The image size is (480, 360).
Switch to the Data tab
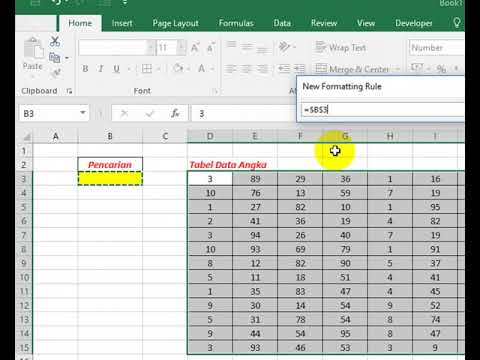click(282, 23)
